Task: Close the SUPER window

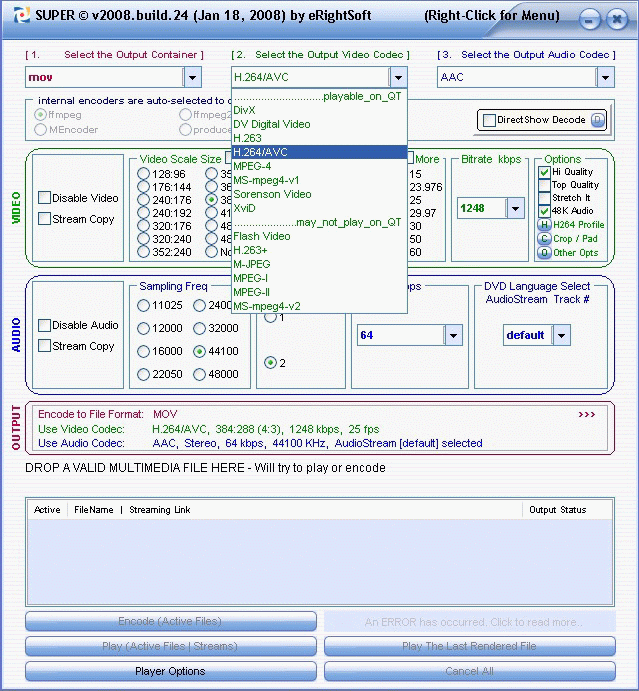Action: (617, 18)
